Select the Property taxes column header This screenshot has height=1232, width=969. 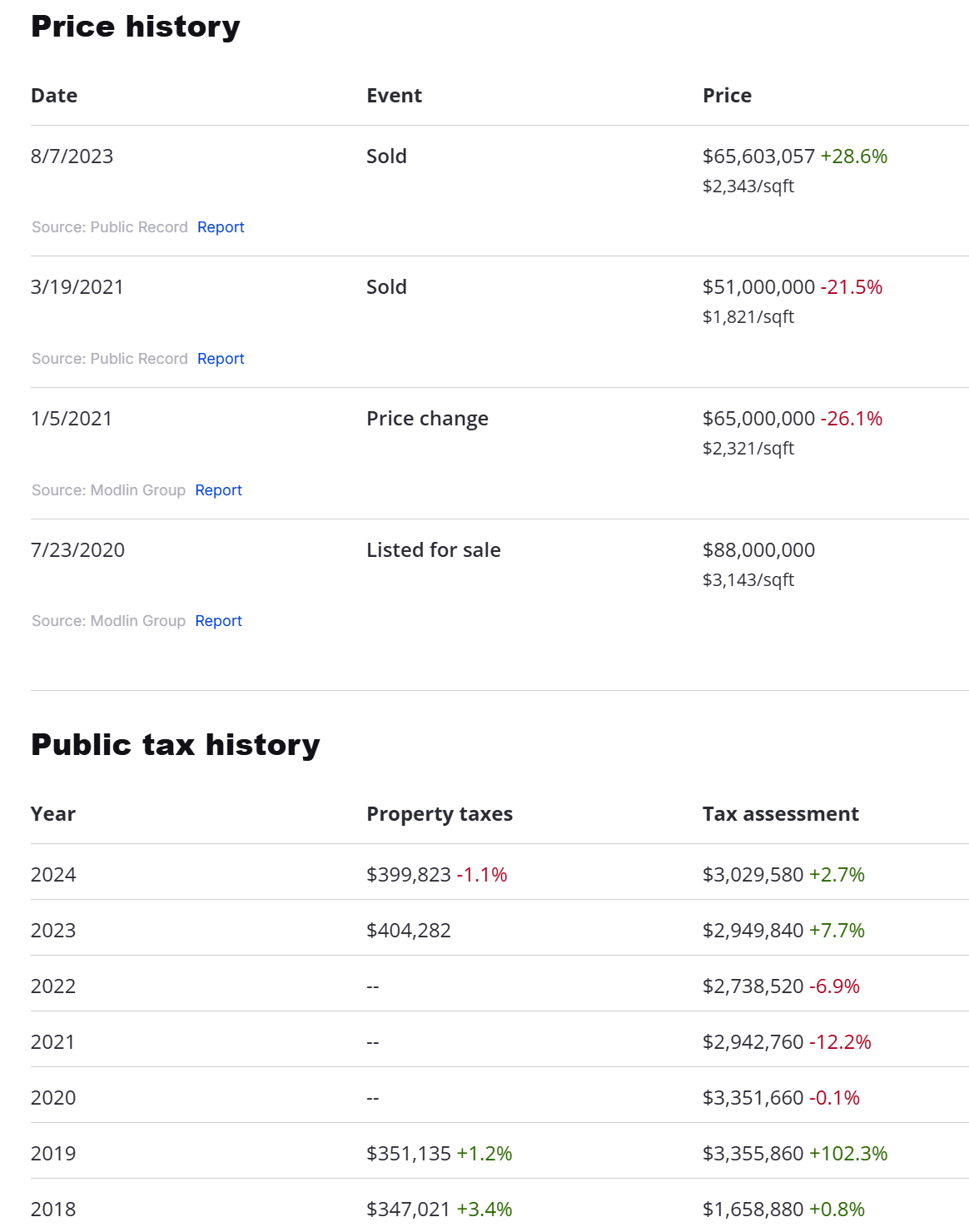coord(439,814)
